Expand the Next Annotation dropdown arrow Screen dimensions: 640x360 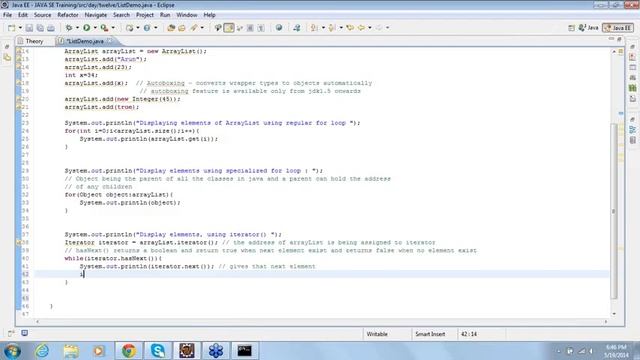(323, 28)
